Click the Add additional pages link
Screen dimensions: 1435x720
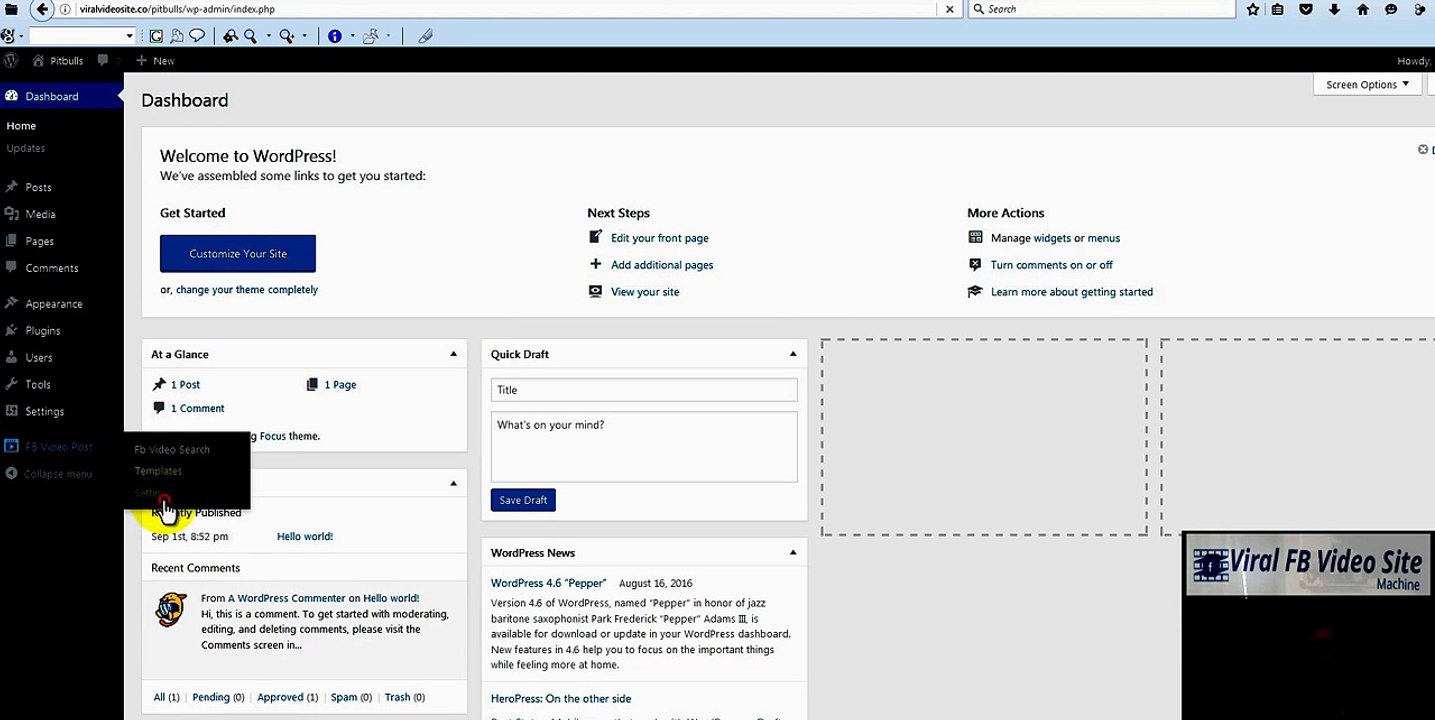click(x=662, y=265)
